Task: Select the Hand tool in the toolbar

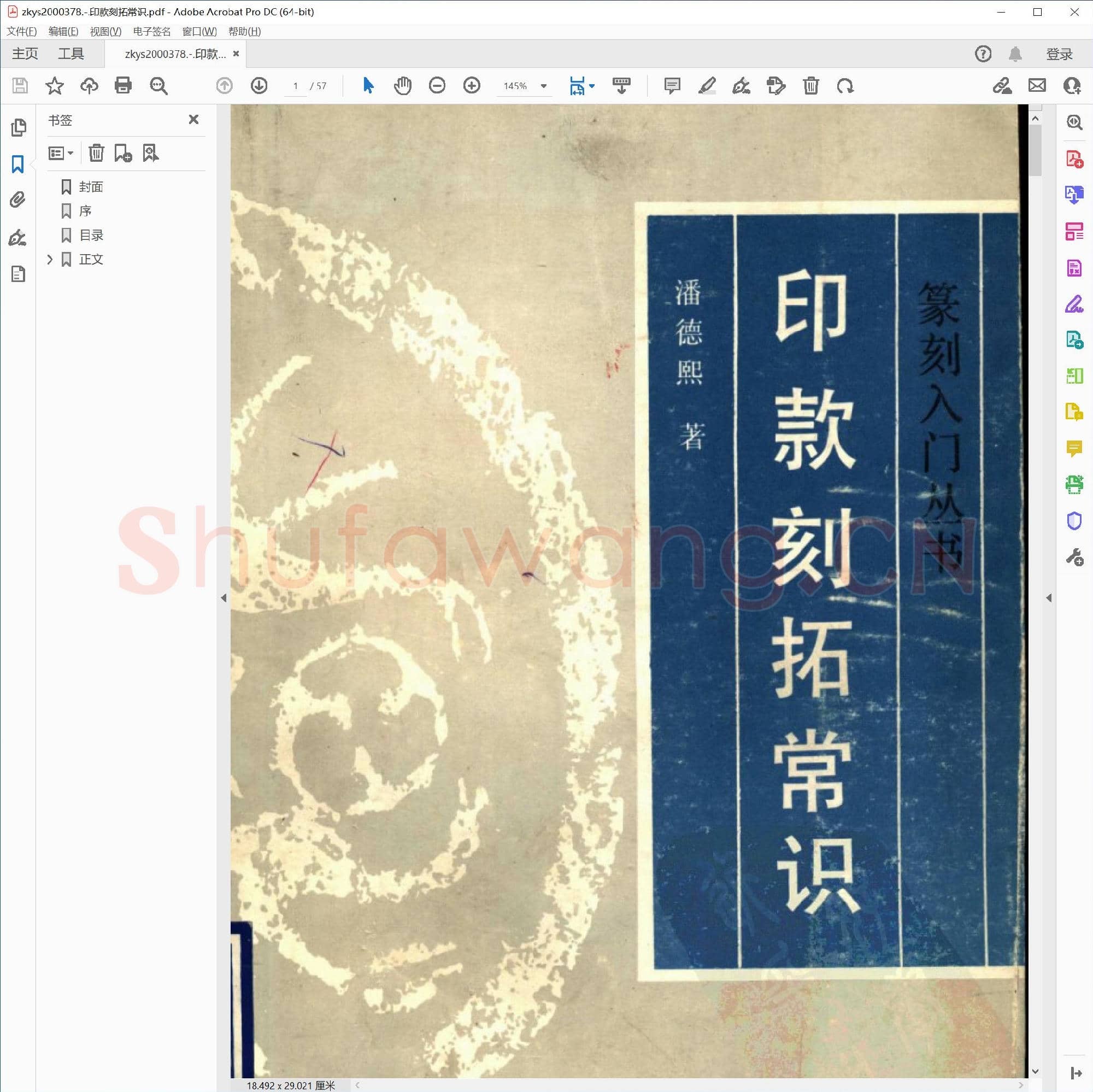Action: 402,86
